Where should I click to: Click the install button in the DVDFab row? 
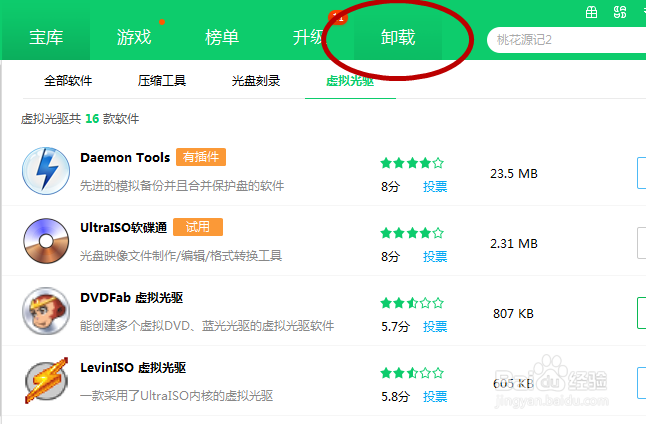tap(641, 313)
